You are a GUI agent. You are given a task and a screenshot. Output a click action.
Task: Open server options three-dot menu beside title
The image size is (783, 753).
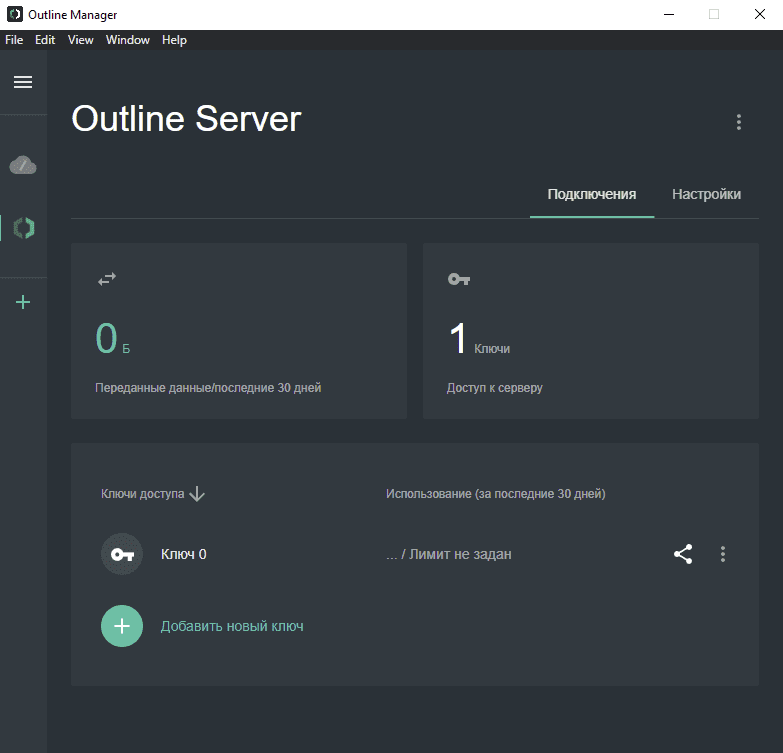coord(739,122)
